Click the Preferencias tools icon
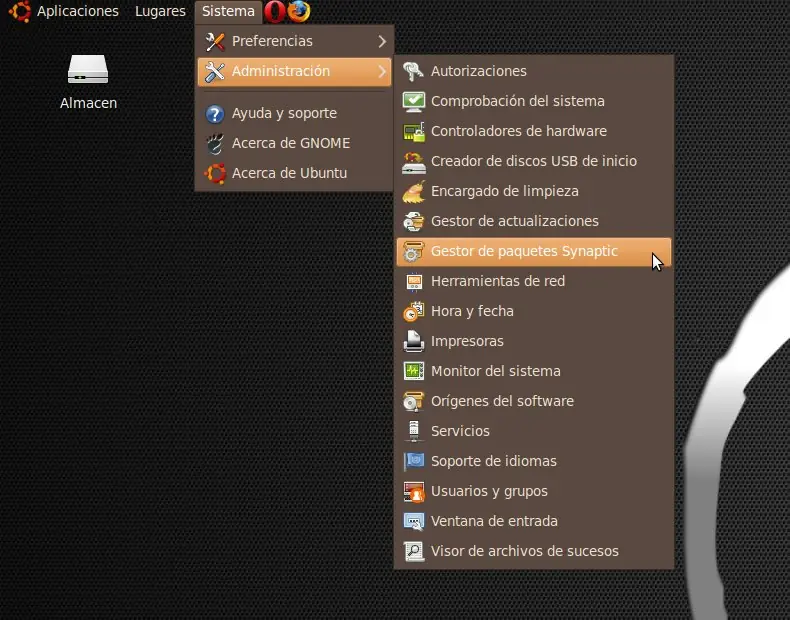The width and height of the screenshot is (790, 620). [x=215, y=42]
